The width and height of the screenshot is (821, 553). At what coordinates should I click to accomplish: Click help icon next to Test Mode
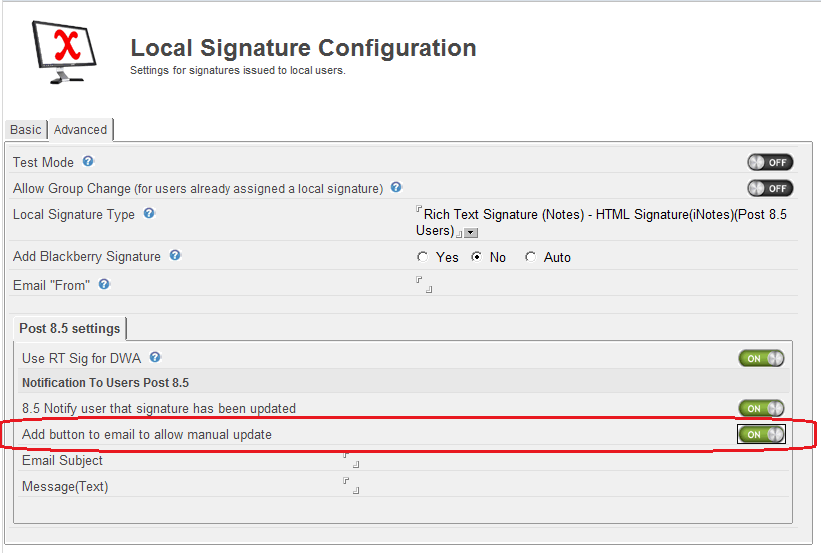click(88, 161)
